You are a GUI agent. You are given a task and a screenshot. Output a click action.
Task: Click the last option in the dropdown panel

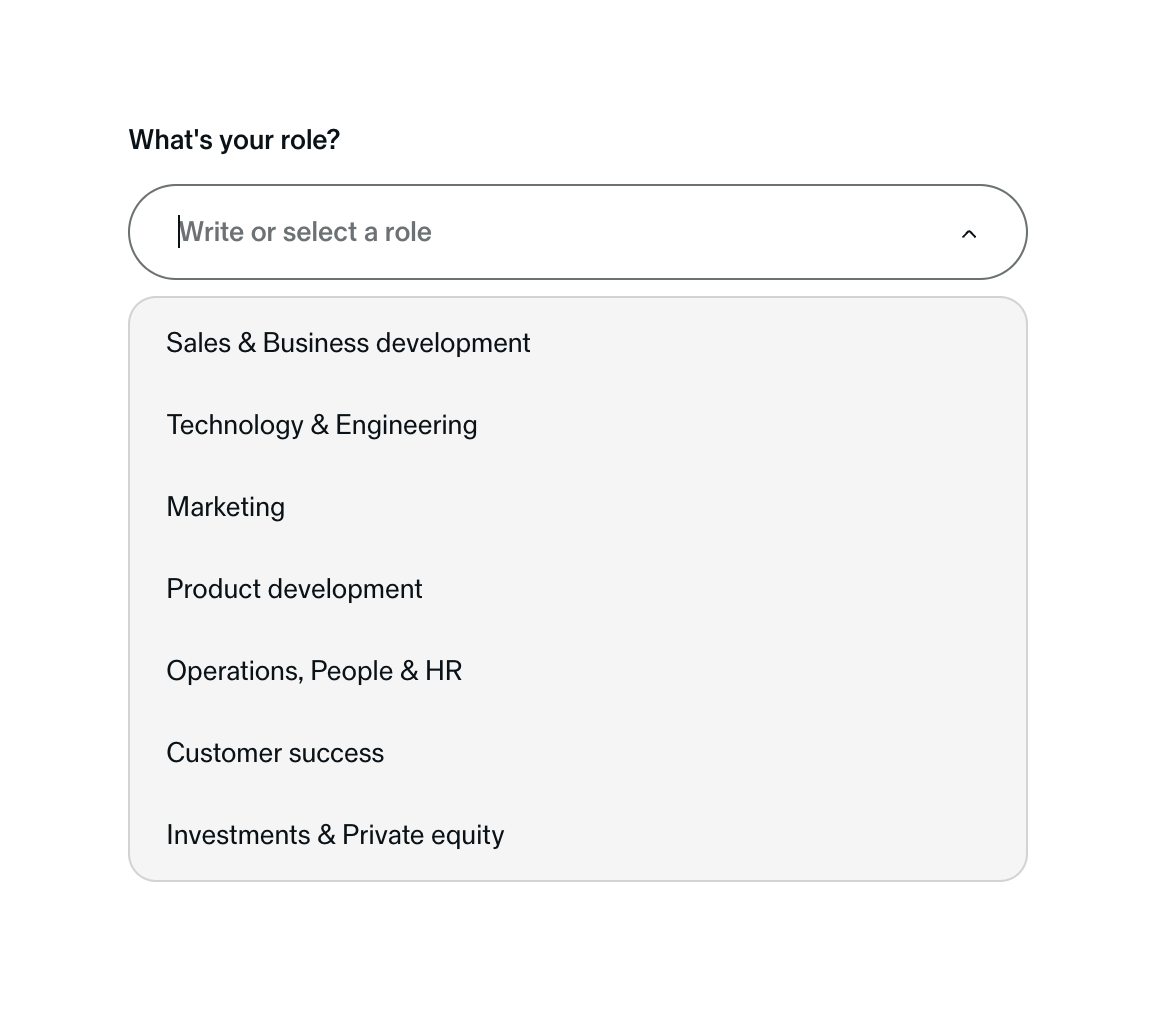click(x=335, y=834)
